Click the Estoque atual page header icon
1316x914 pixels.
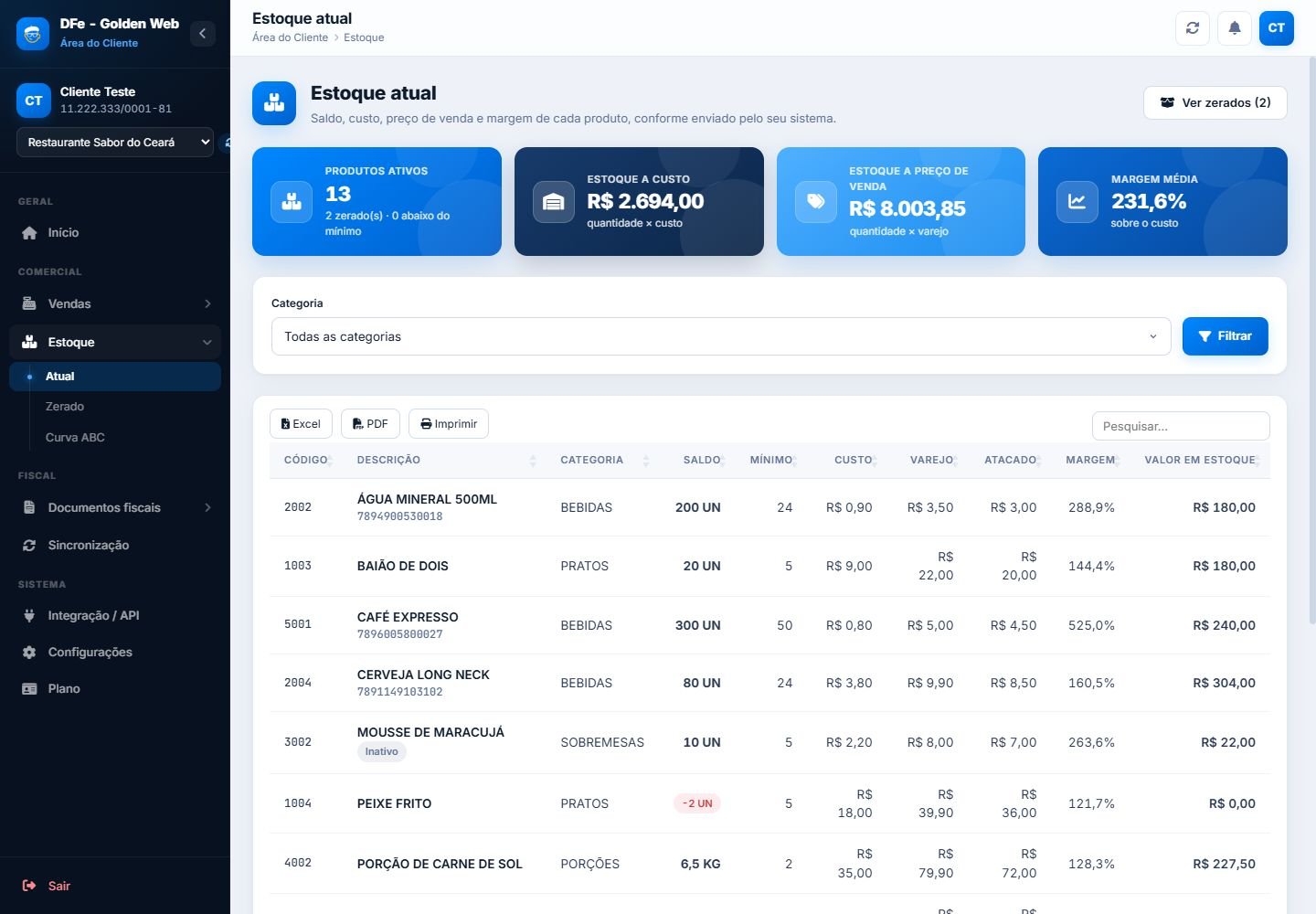click(x=274, y=103)
